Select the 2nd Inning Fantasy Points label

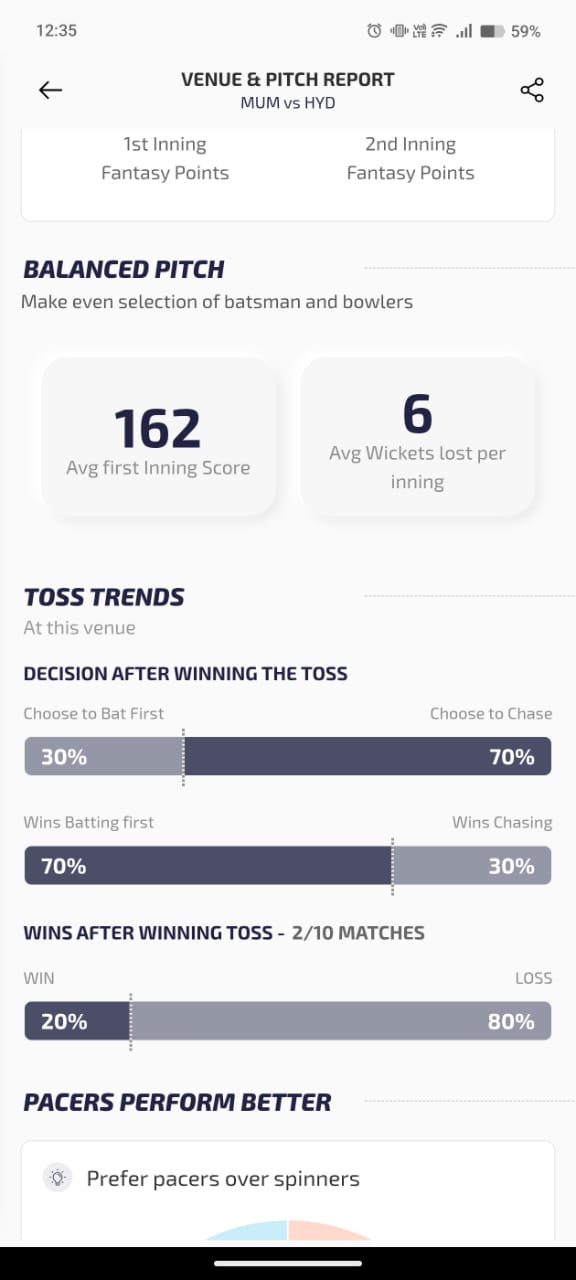point(410,158)
